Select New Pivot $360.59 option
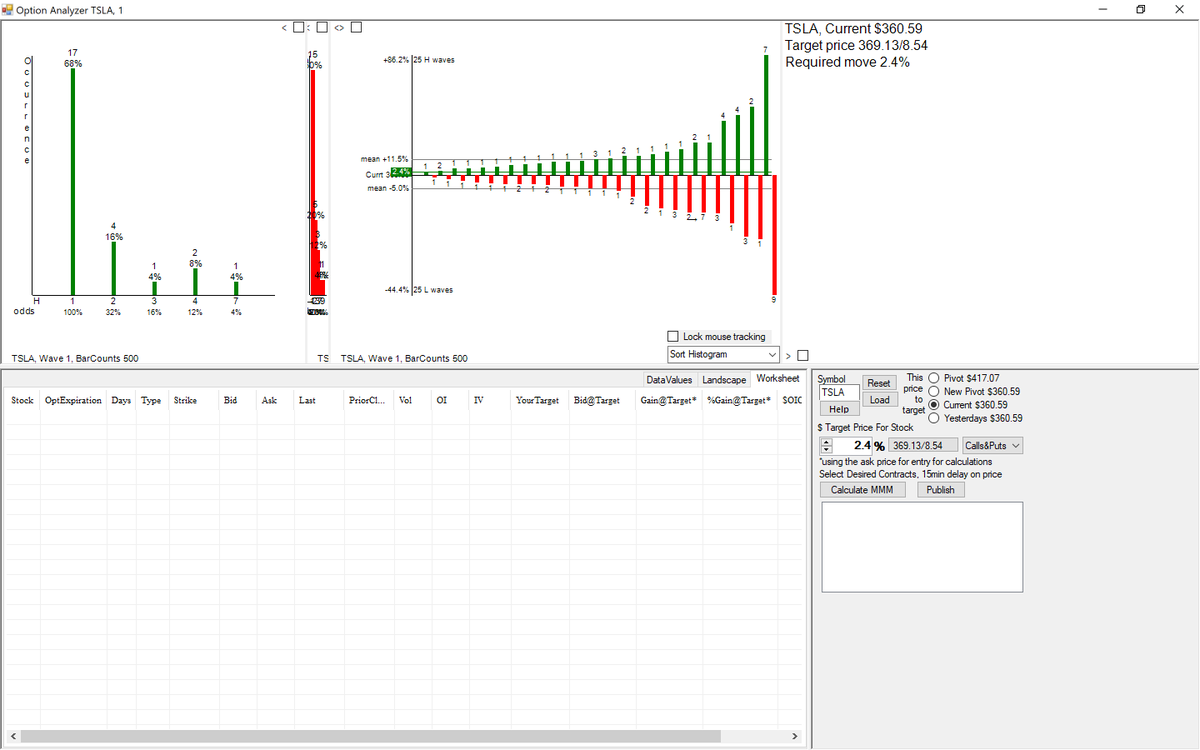Screen dimensions: 1200x750 (935, 391)
